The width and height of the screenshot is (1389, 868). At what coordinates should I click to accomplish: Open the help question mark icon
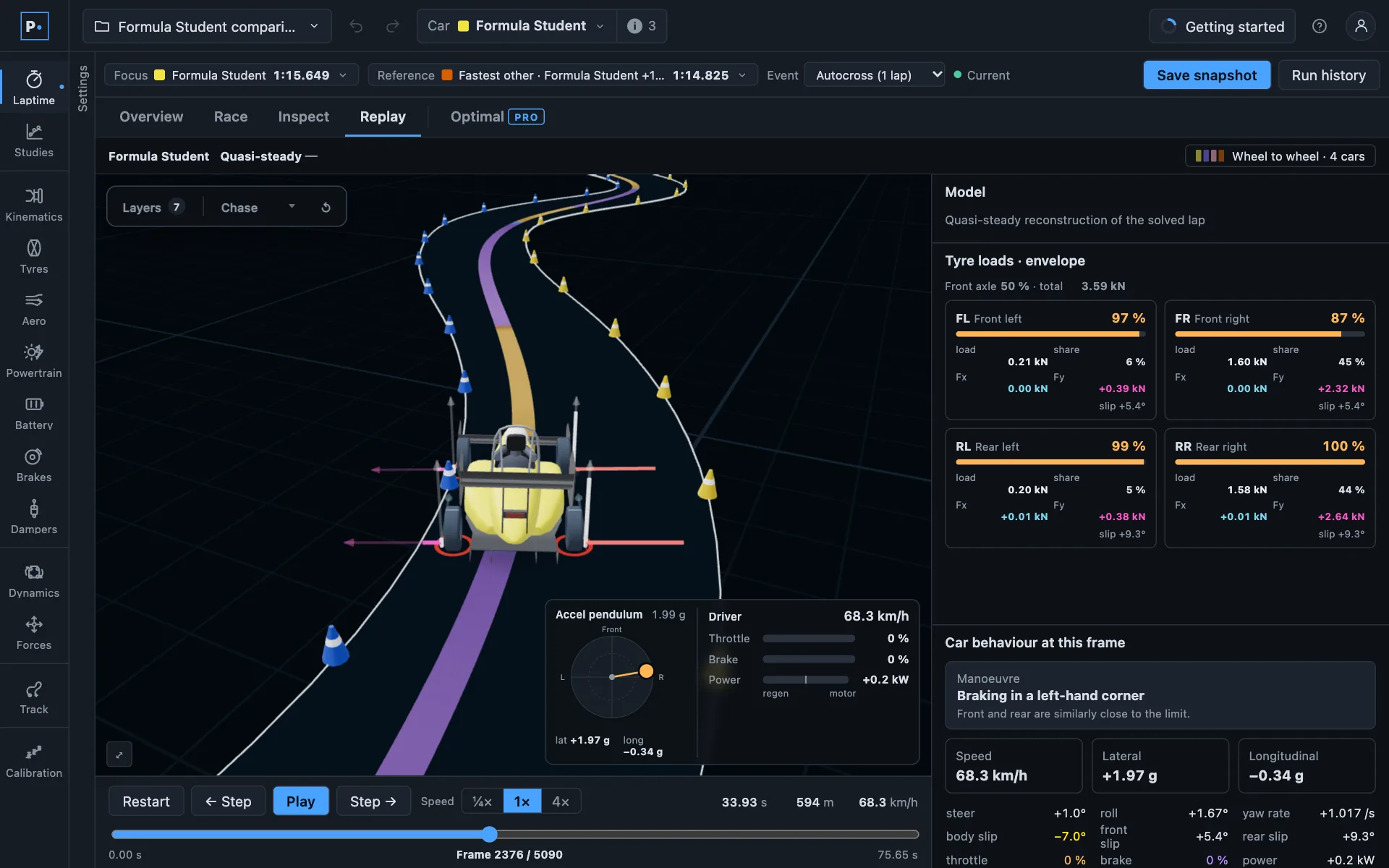(1320, 26)
